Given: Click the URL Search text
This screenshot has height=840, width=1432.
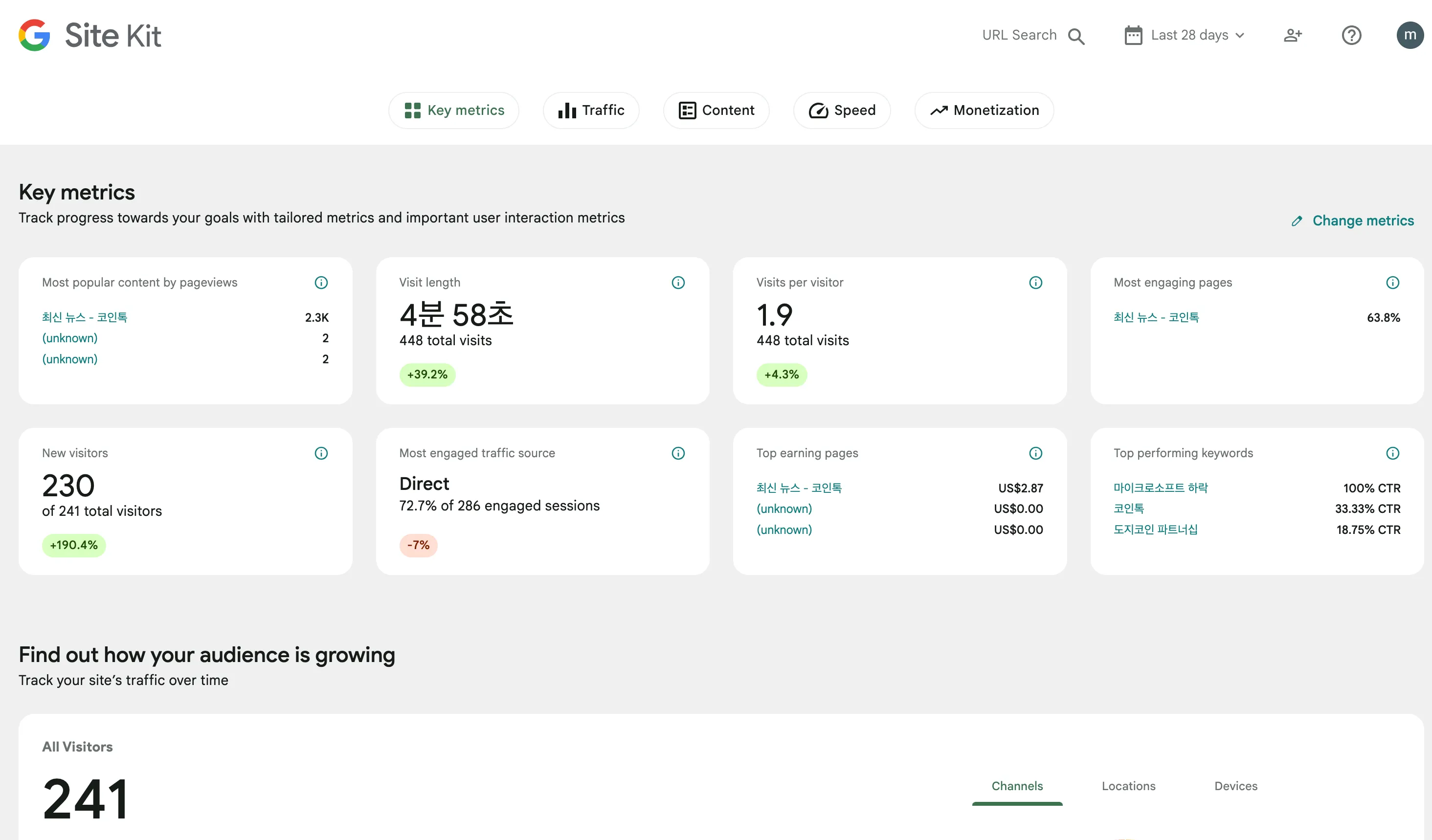Looking at the screenshot, I should [x=1019, y=35].
